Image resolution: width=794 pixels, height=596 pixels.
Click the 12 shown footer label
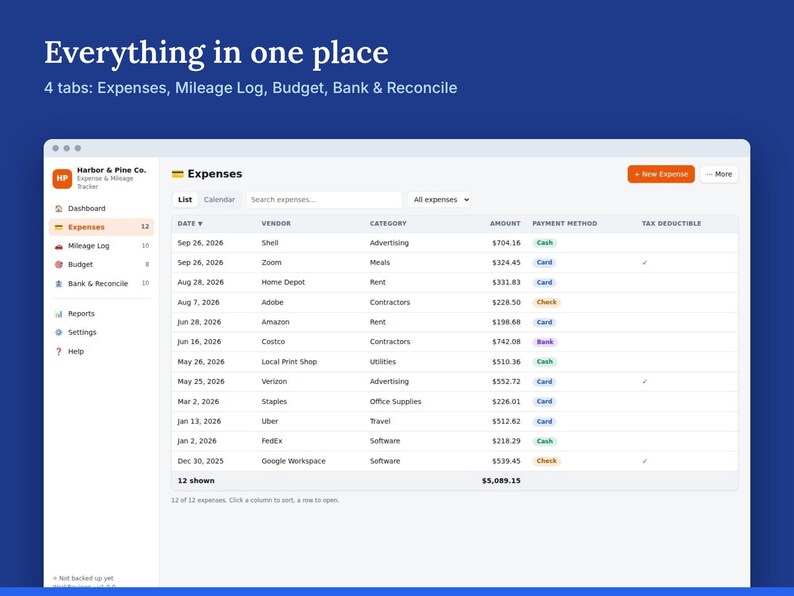coord(196,481)
